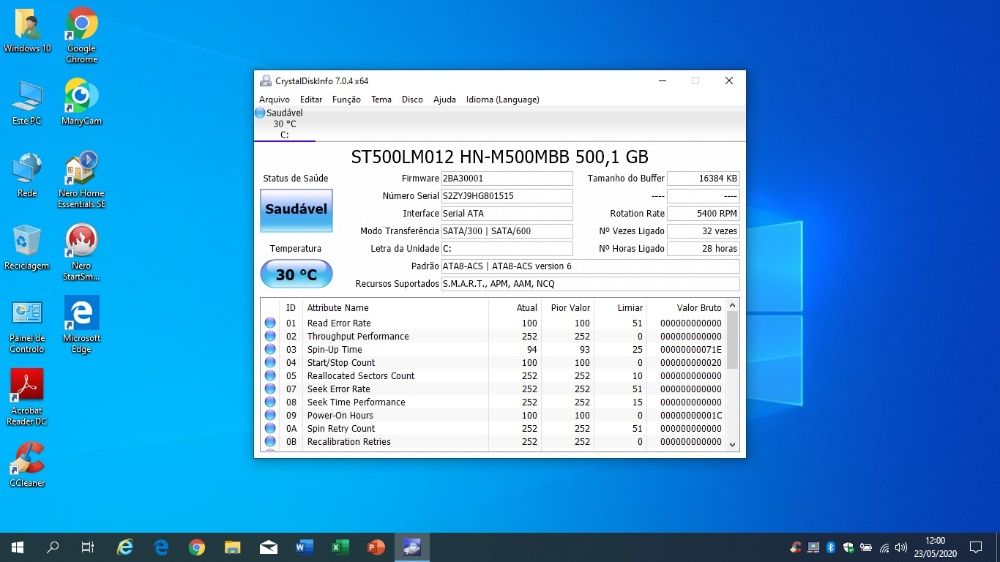Click the SMART list scroll up arrow
This screenshot has width=1000, height=562.
[x=732, y=306]
